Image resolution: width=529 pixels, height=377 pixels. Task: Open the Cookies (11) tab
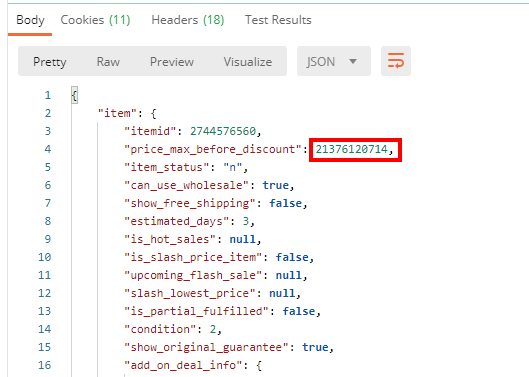coord(95,20)
